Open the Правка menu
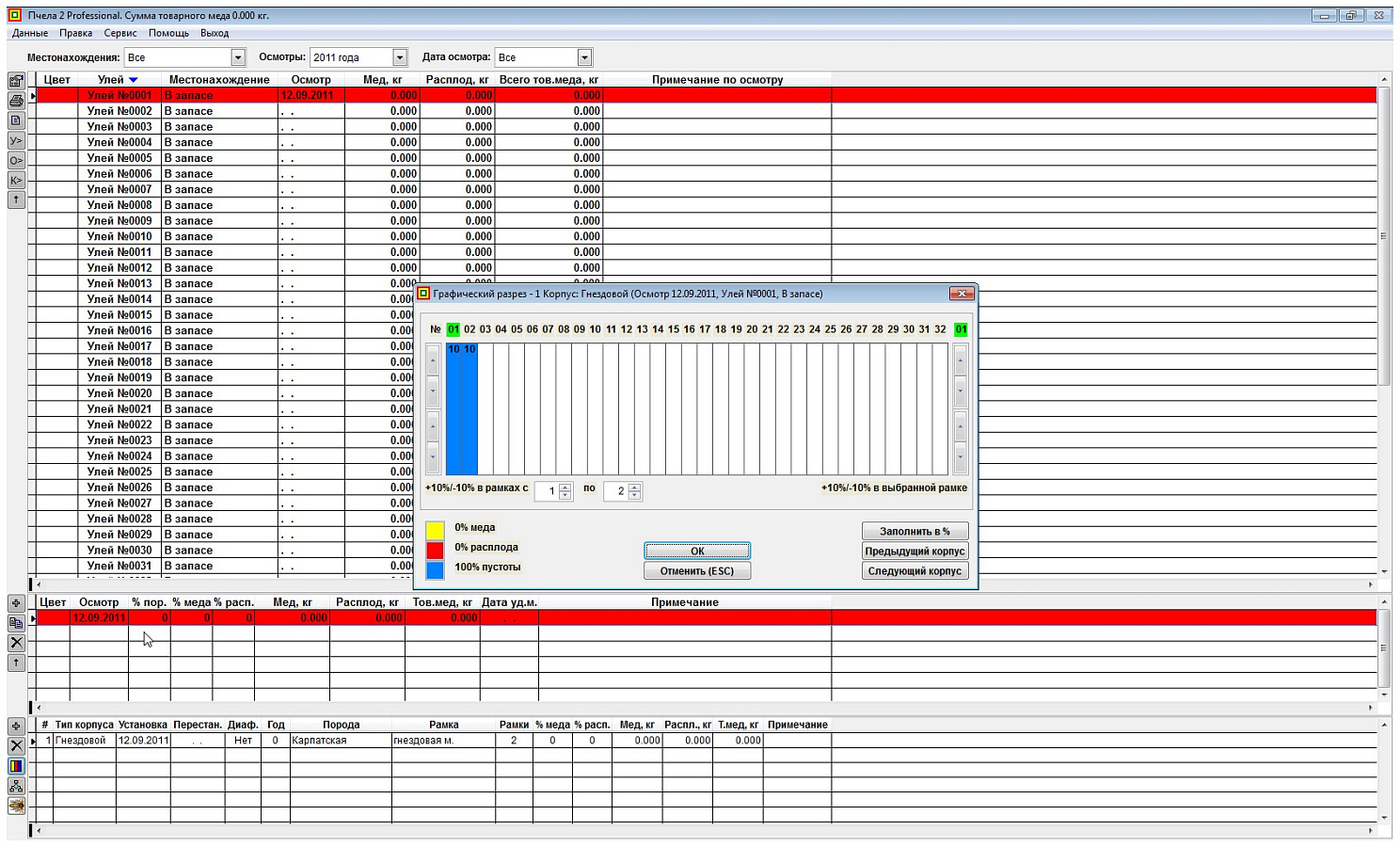The width and height of the screenshot is (1400, 847). [x=76, y=33]
